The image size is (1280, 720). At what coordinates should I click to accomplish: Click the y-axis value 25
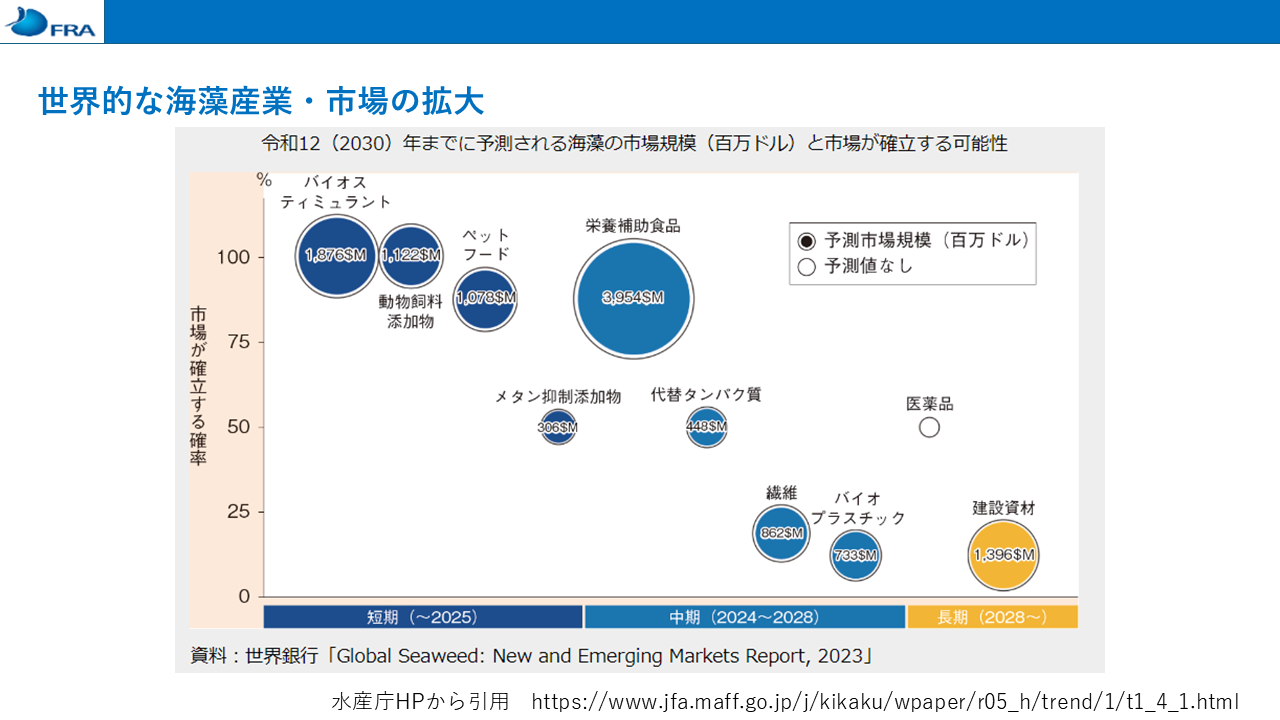(x=240, y=512)
